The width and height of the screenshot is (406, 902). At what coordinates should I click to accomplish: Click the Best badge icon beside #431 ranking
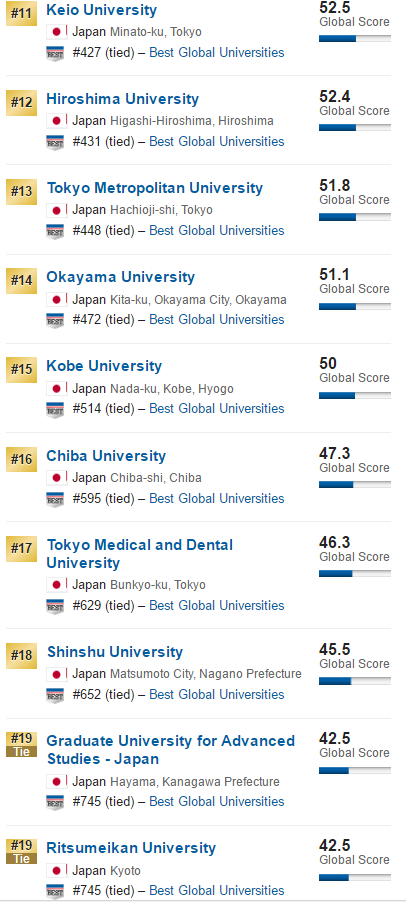pos(55,142)
